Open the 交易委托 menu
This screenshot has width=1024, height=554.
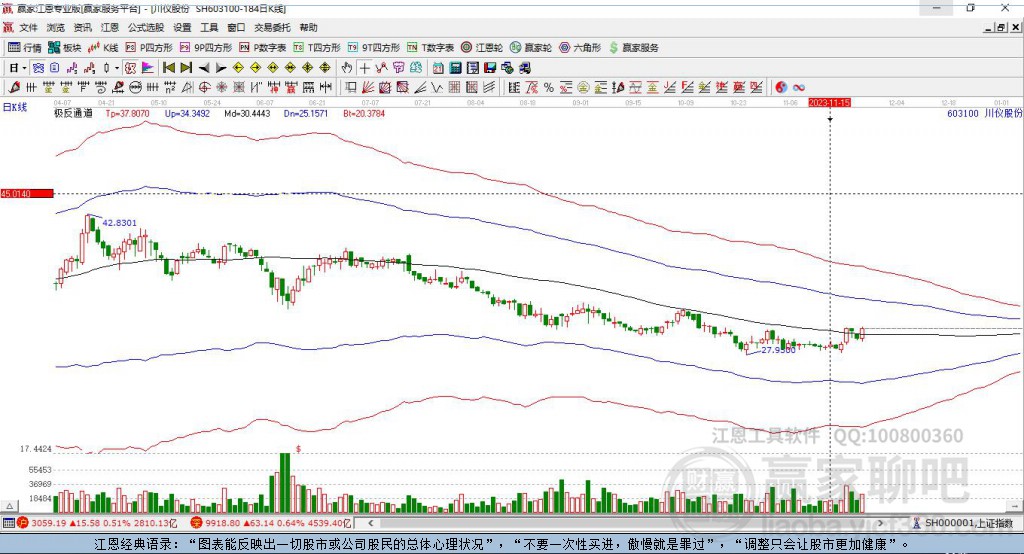272,27
